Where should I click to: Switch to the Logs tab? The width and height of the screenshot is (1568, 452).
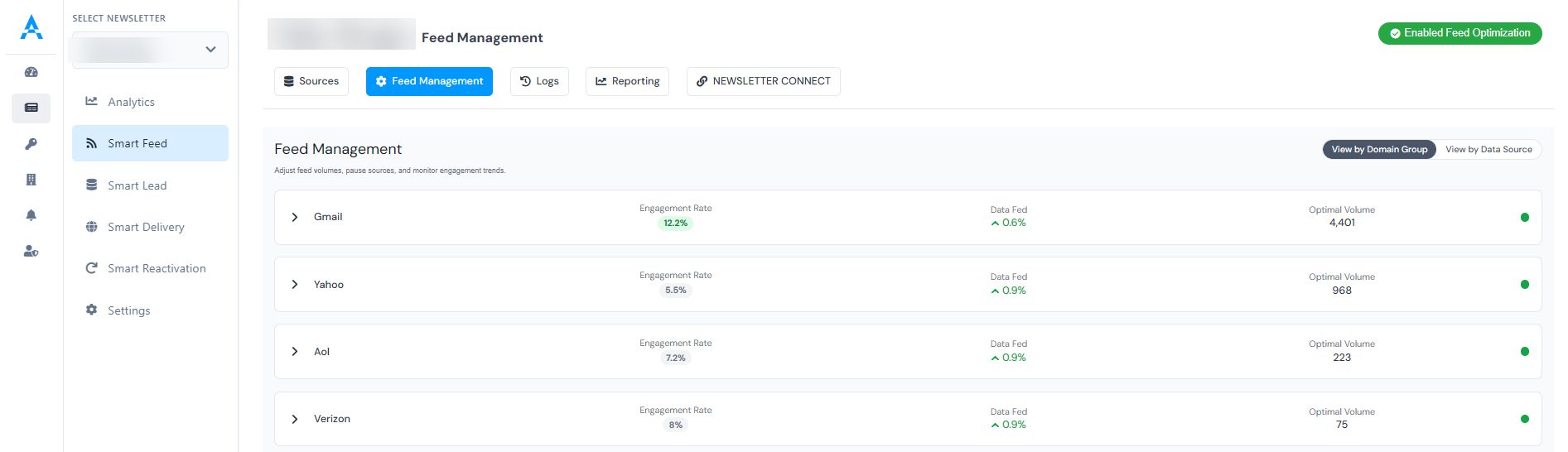coord(539,81)
